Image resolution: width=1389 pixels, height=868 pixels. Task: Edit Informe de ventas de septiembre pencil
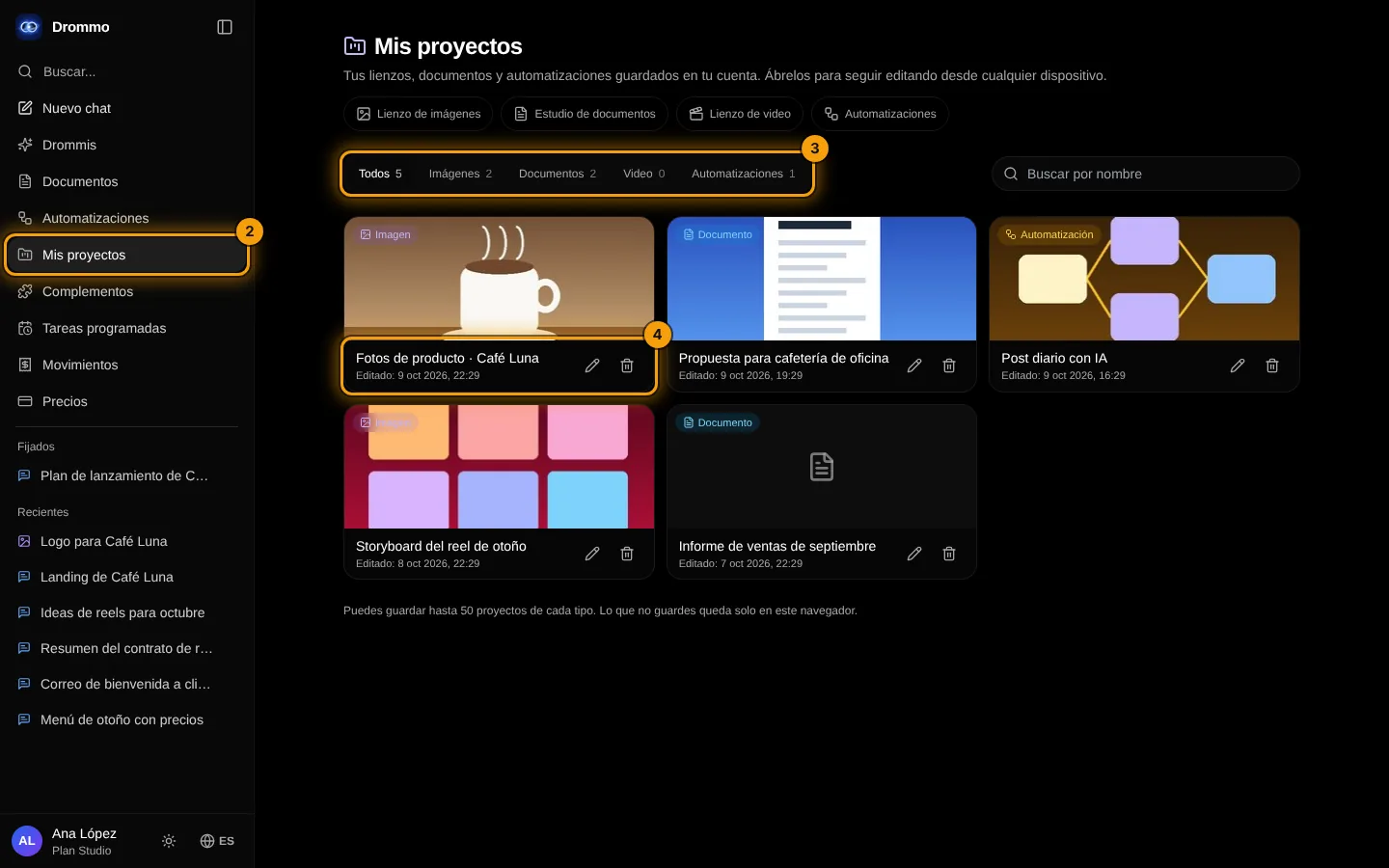click(x=914, y=554)
